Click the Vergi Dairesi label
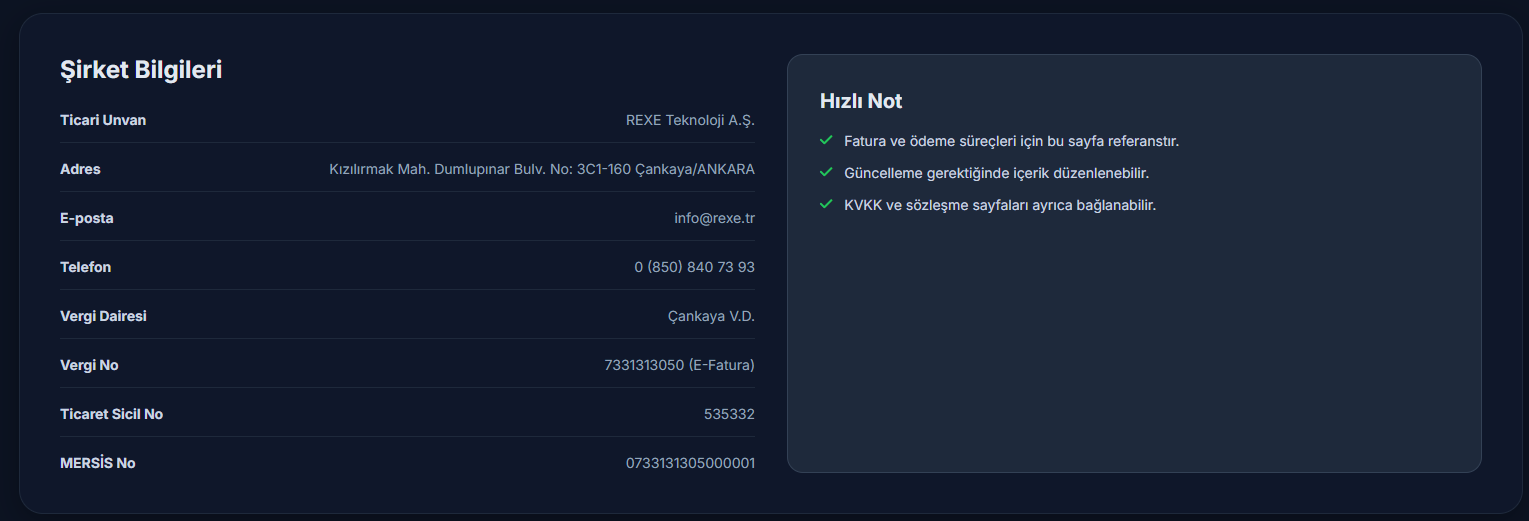 pyautogui.click(x=103, y=316)
